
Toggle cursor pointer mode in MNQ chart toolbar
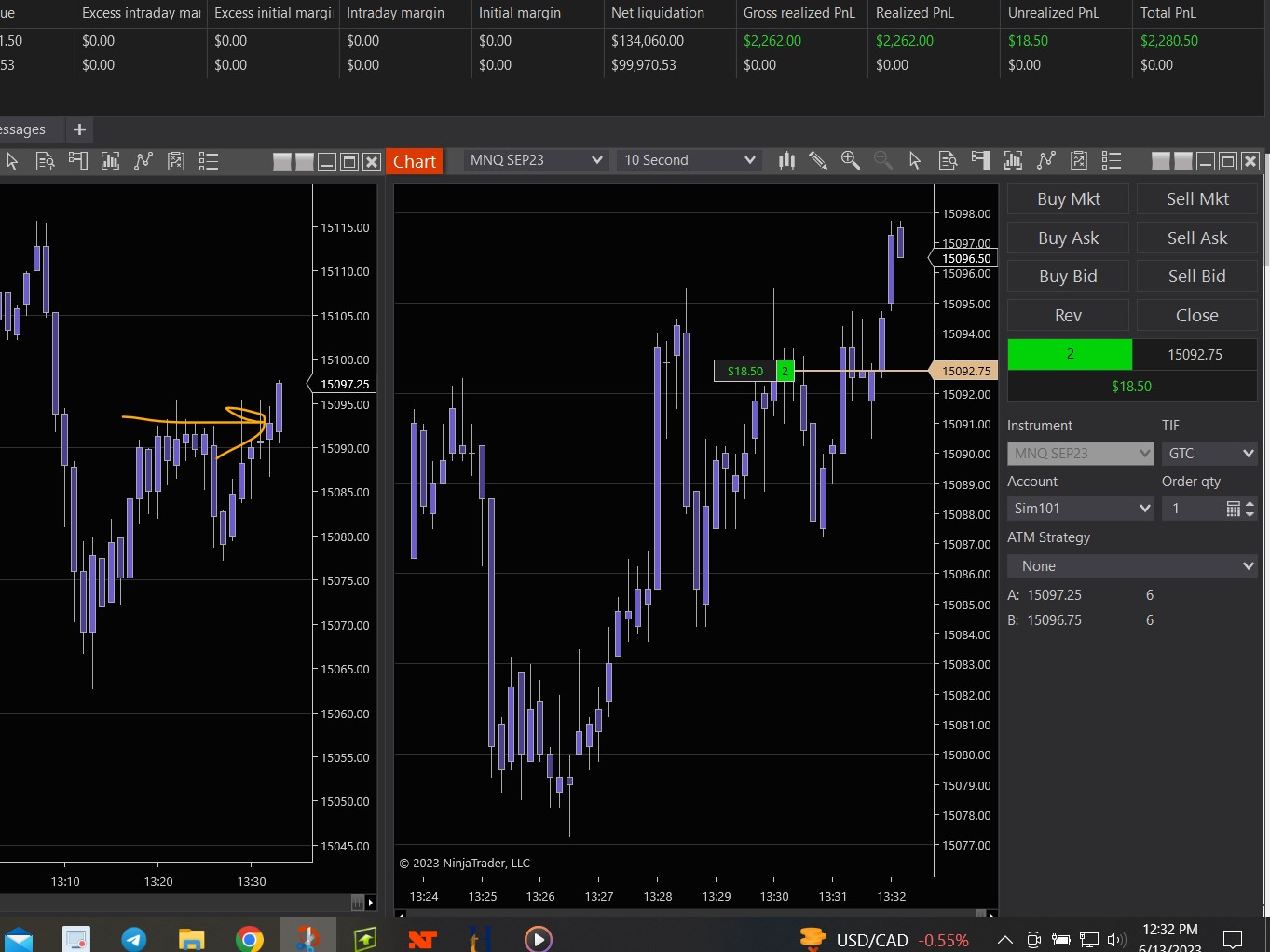point(915,160)
